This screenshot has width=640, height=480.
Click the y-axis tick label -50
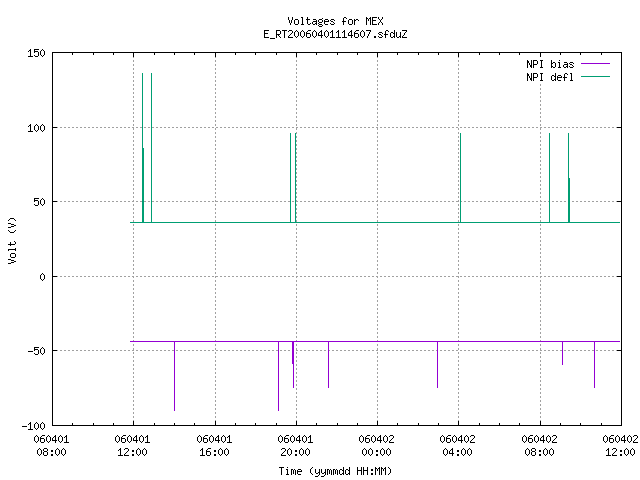36,351
